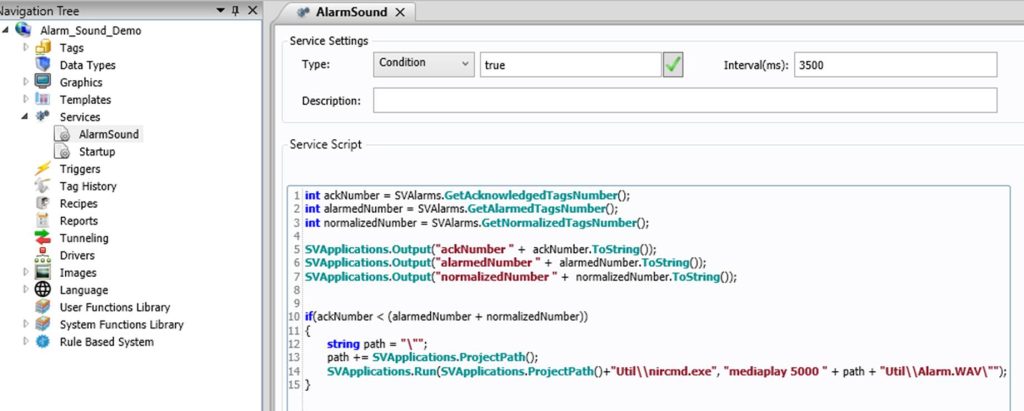Click the Language globe icon
This screenshot has height=411, width=1024.
(x=43, y=290)
